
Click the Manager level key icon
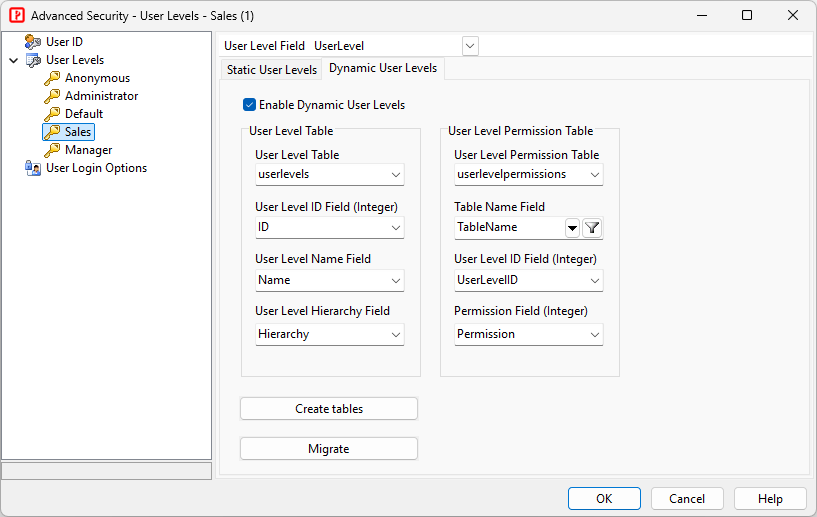pos(52,150)
